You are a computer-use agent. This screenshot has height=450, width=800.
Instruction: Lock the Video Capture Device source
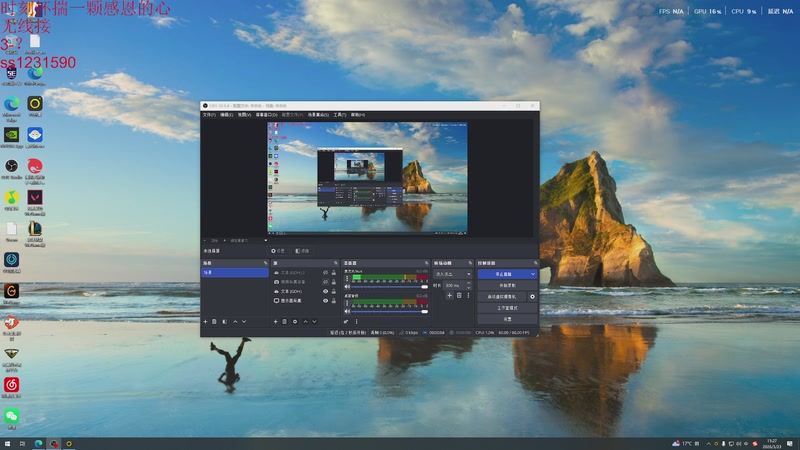click(334, 282)
